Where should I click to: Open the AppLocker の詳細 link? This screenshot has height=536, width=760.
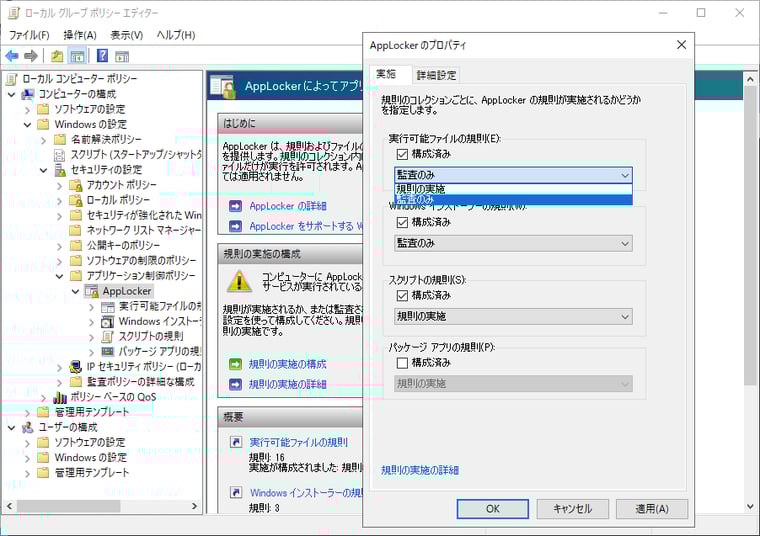[x=288, y=206]
